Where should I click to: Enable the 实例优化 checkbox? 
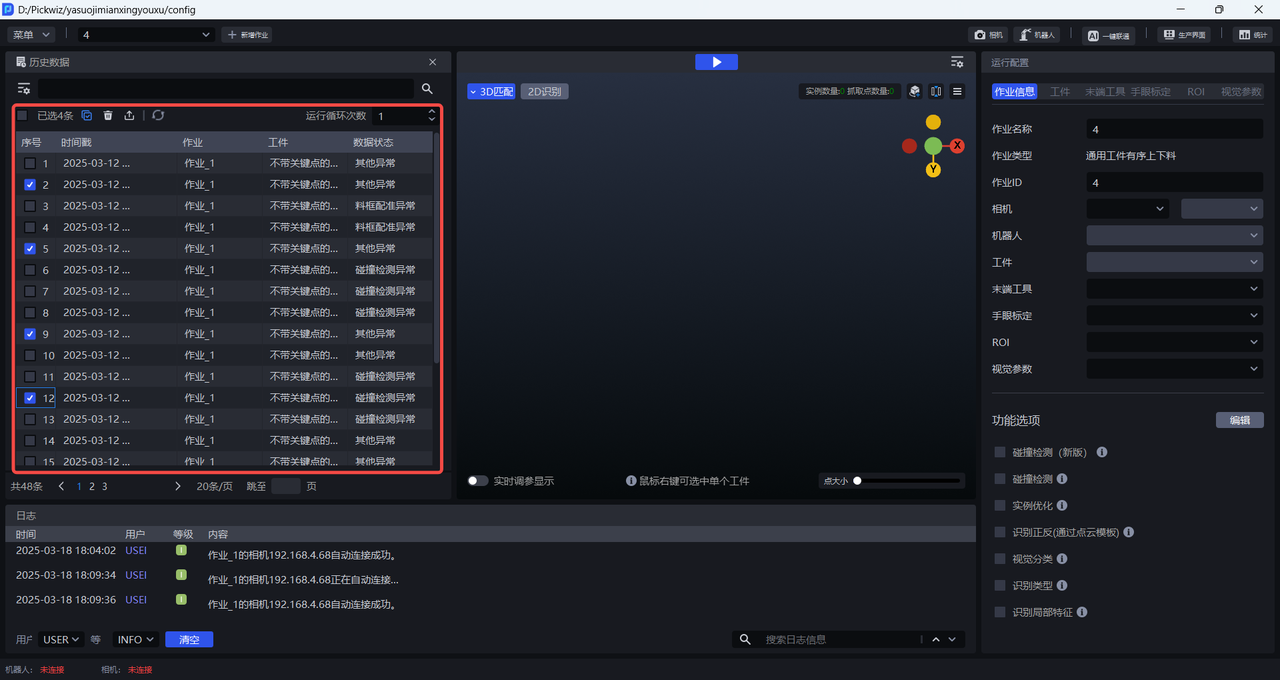(x=1000, y=506)
